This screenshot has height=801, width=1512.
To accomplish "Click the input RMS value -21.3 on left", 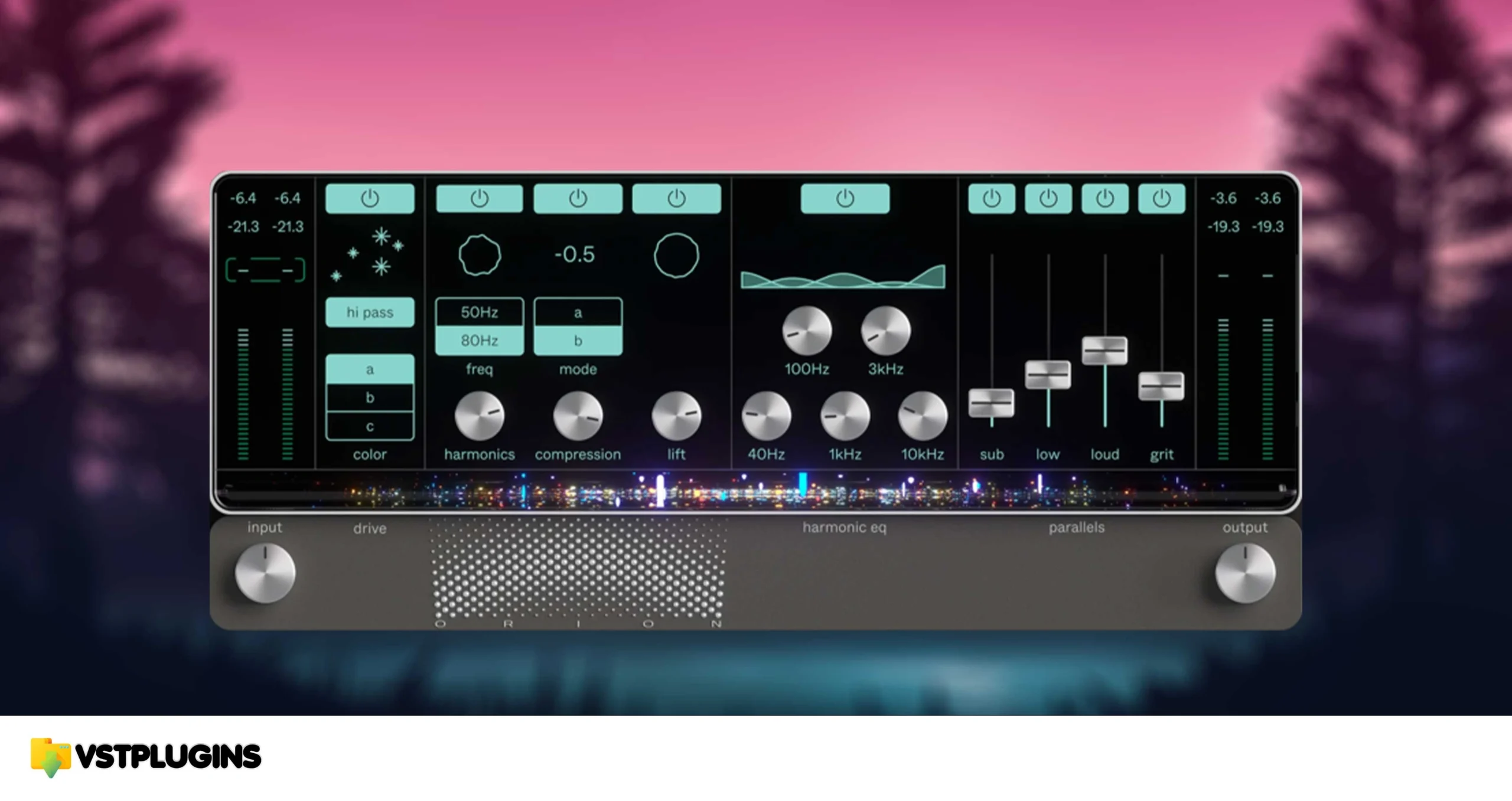I will 243,227.
